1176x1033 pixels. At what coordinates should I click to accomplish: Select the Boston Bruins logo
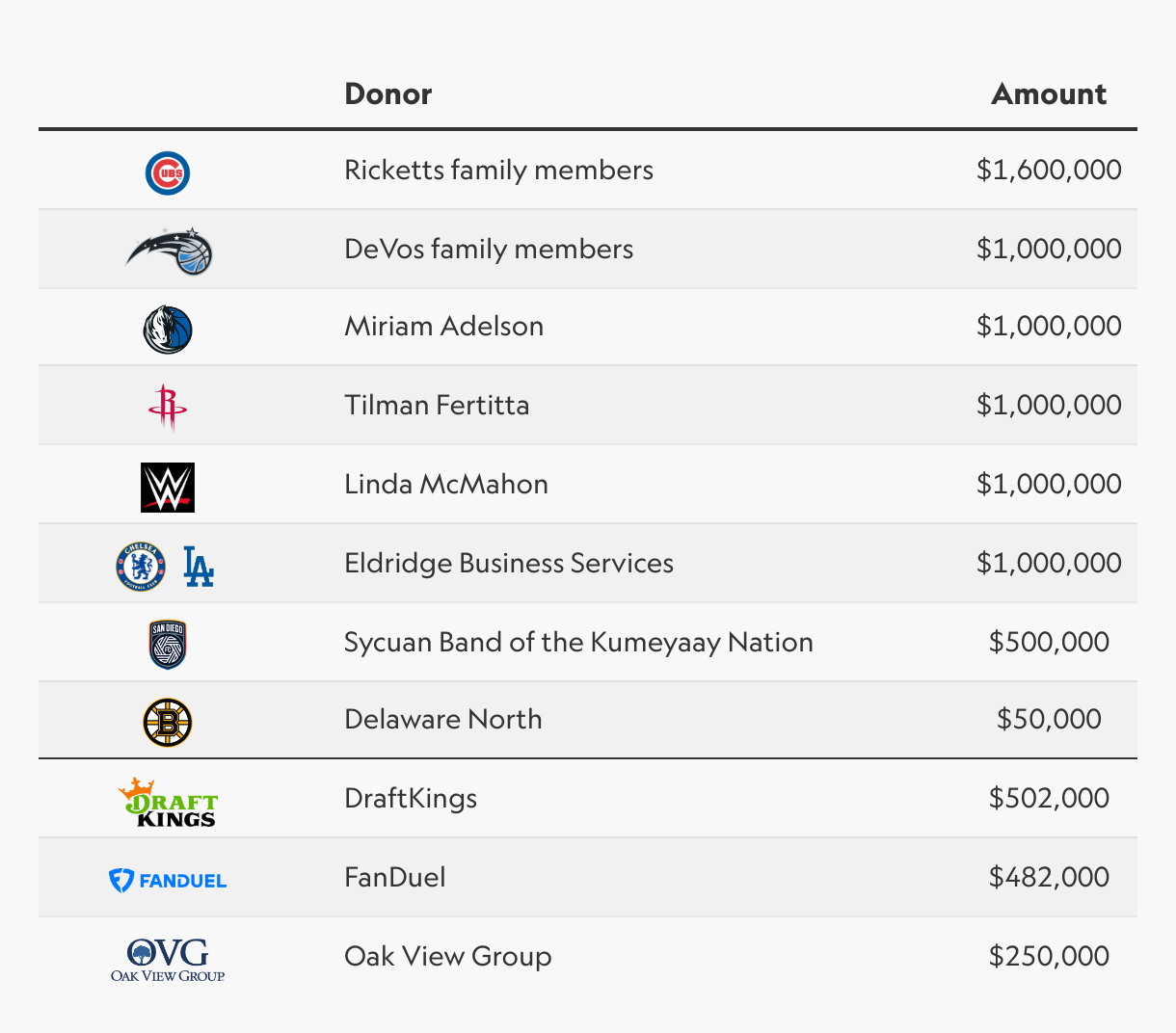(x=168, y=723)
